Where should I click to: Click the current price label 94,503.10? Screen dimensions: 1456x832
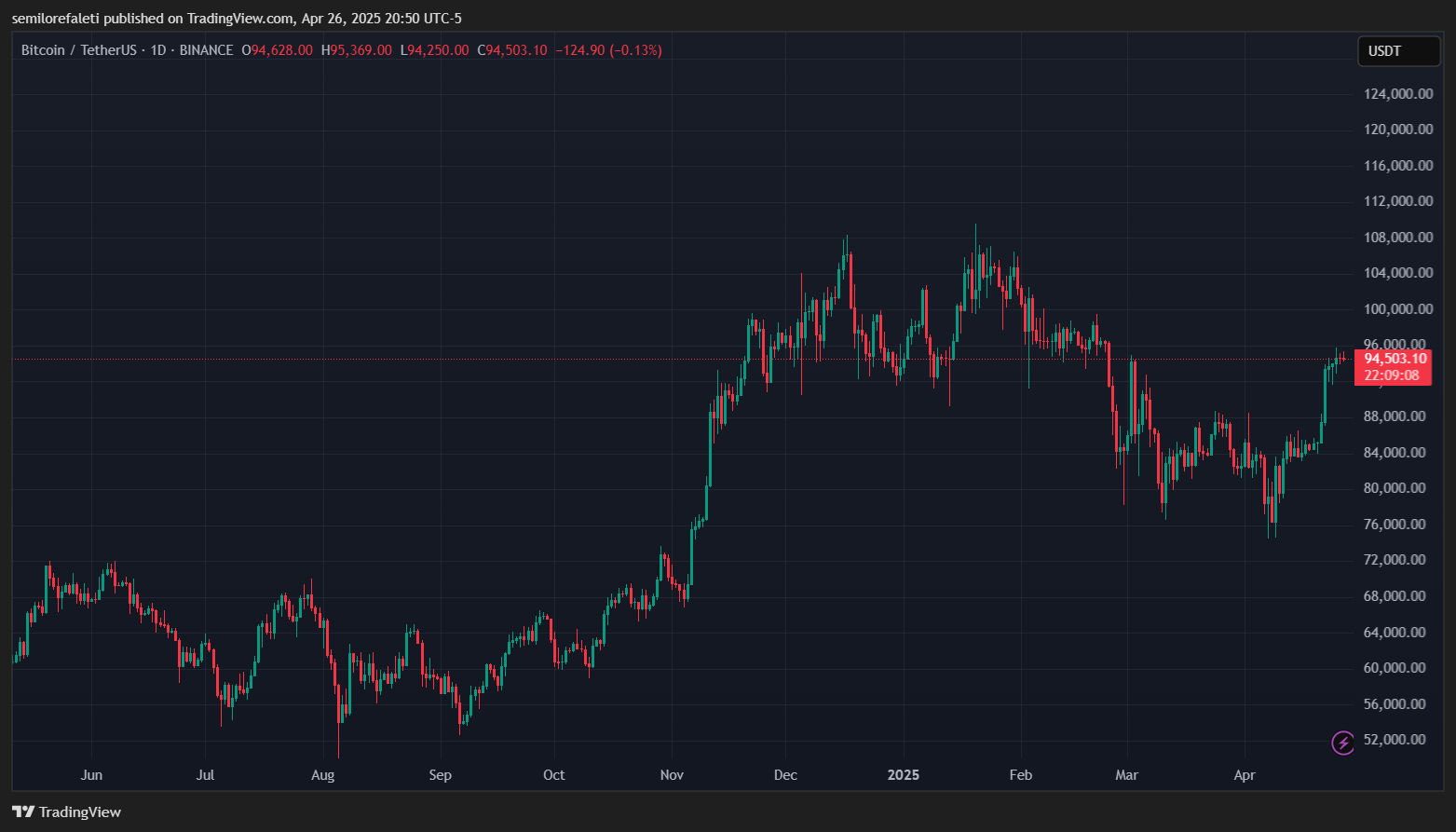pyautogui.click(x=1395, y=359)
